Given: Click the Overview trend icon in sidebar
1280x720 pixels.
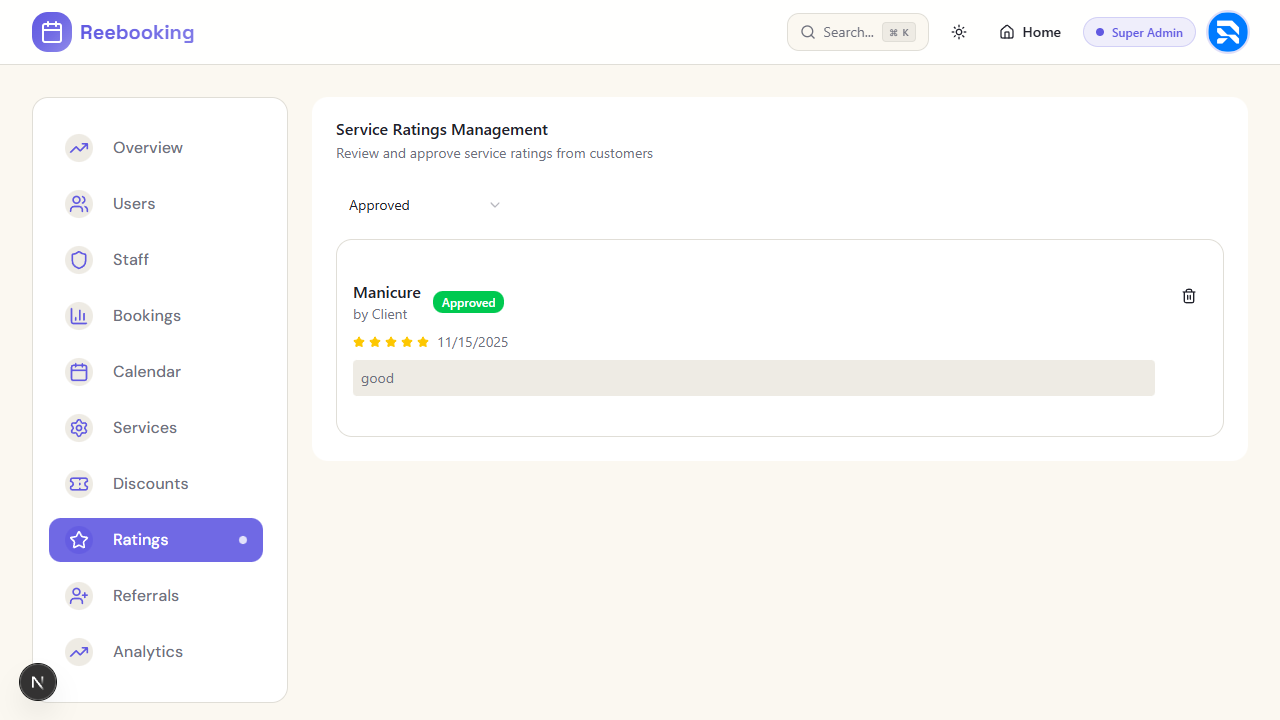Looking at the screenshot, I should tap(79, 148).
